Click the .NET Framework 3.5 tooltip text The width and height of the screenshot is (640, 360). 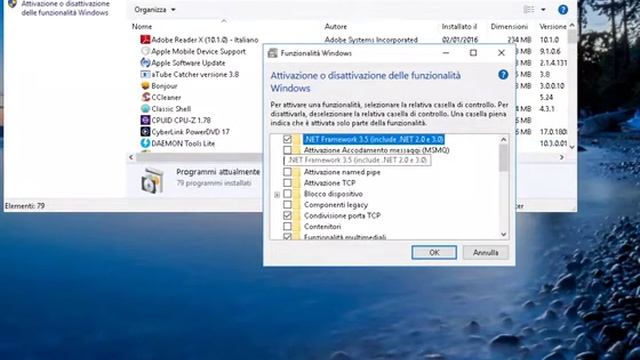(357, 160)
